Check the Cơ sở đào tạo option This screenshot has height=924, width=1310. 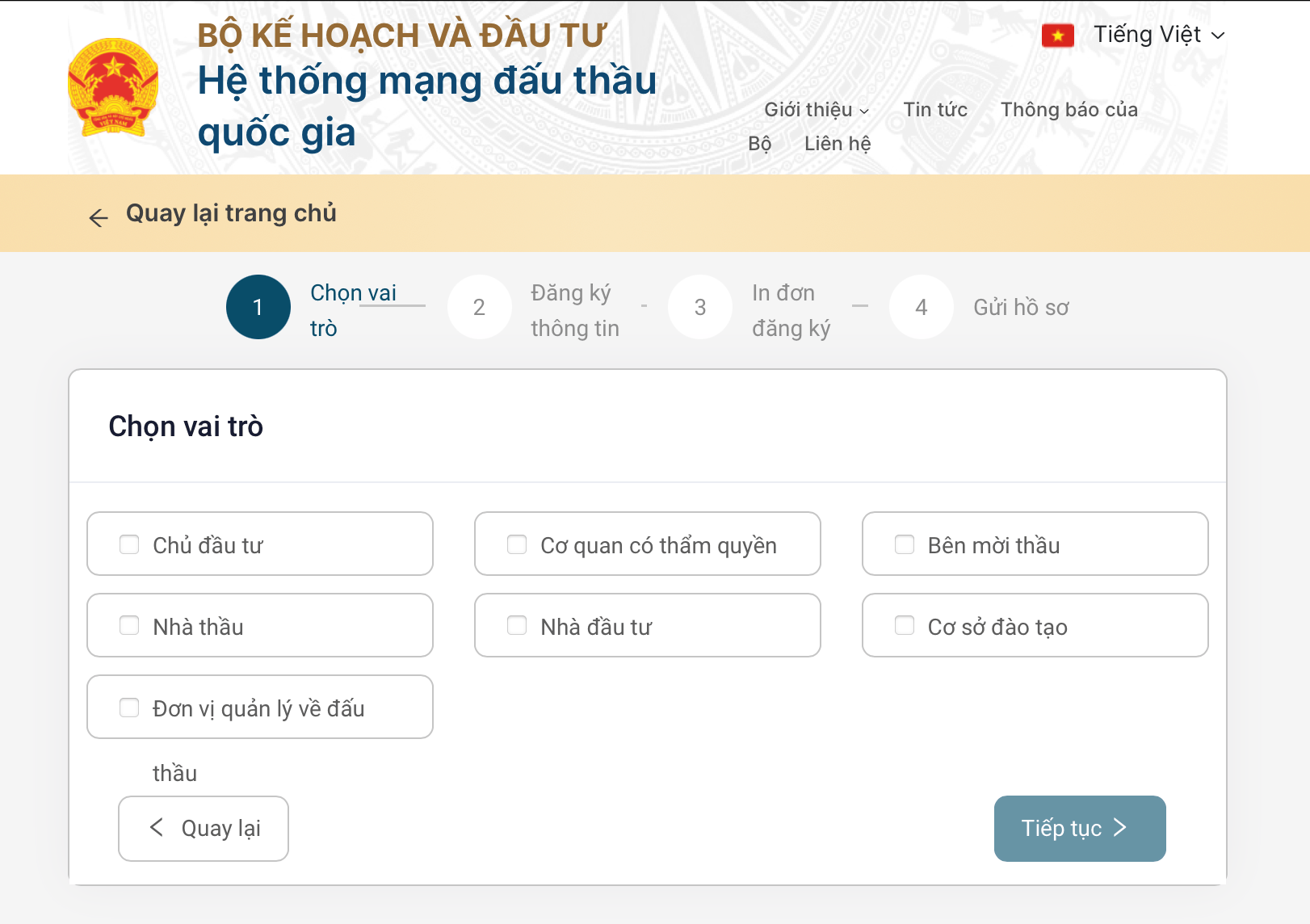[x=904, y=625]
